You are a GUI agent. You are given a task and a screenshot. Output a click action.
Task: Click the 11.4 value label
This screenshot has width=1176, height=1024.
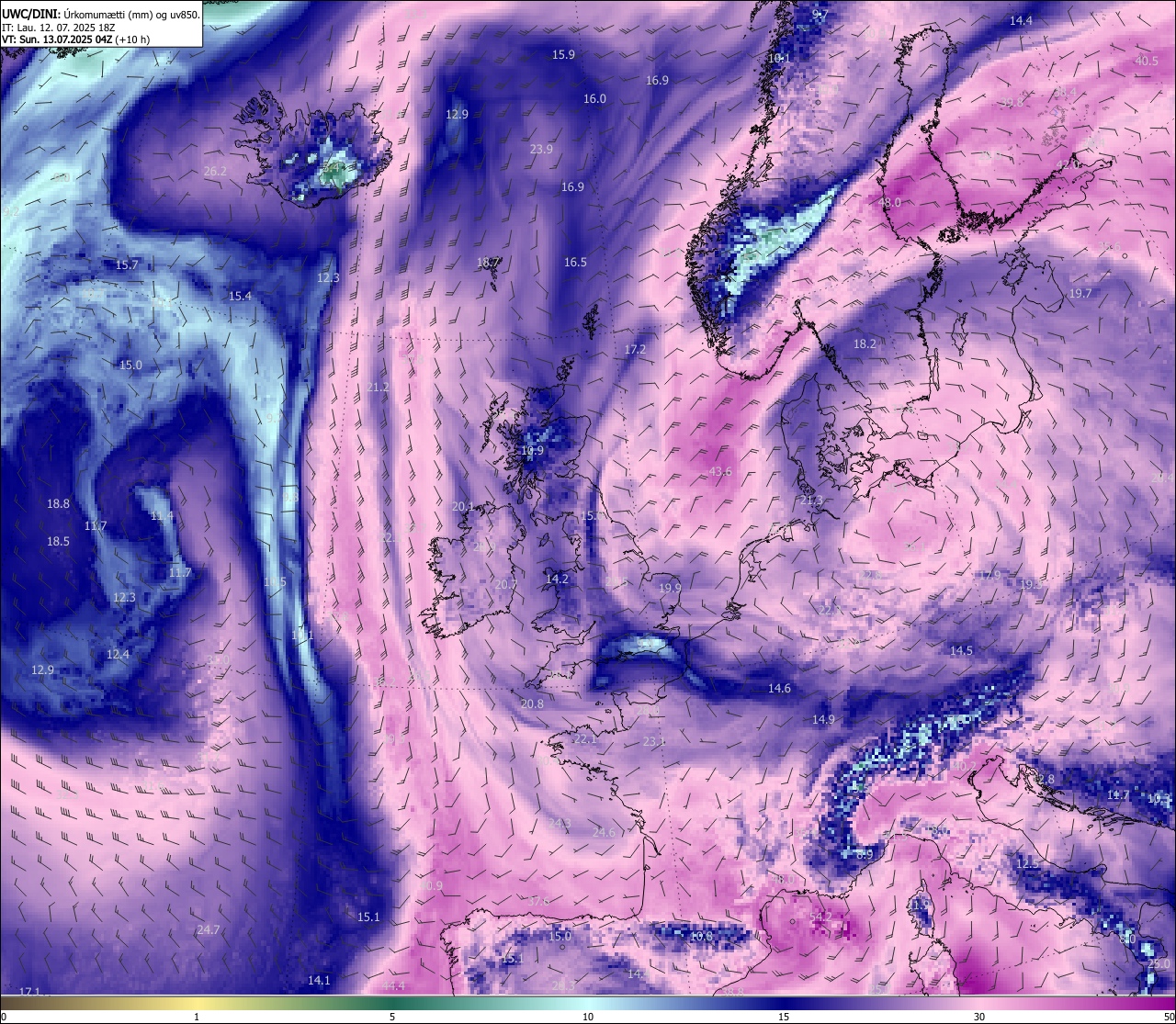161,516
